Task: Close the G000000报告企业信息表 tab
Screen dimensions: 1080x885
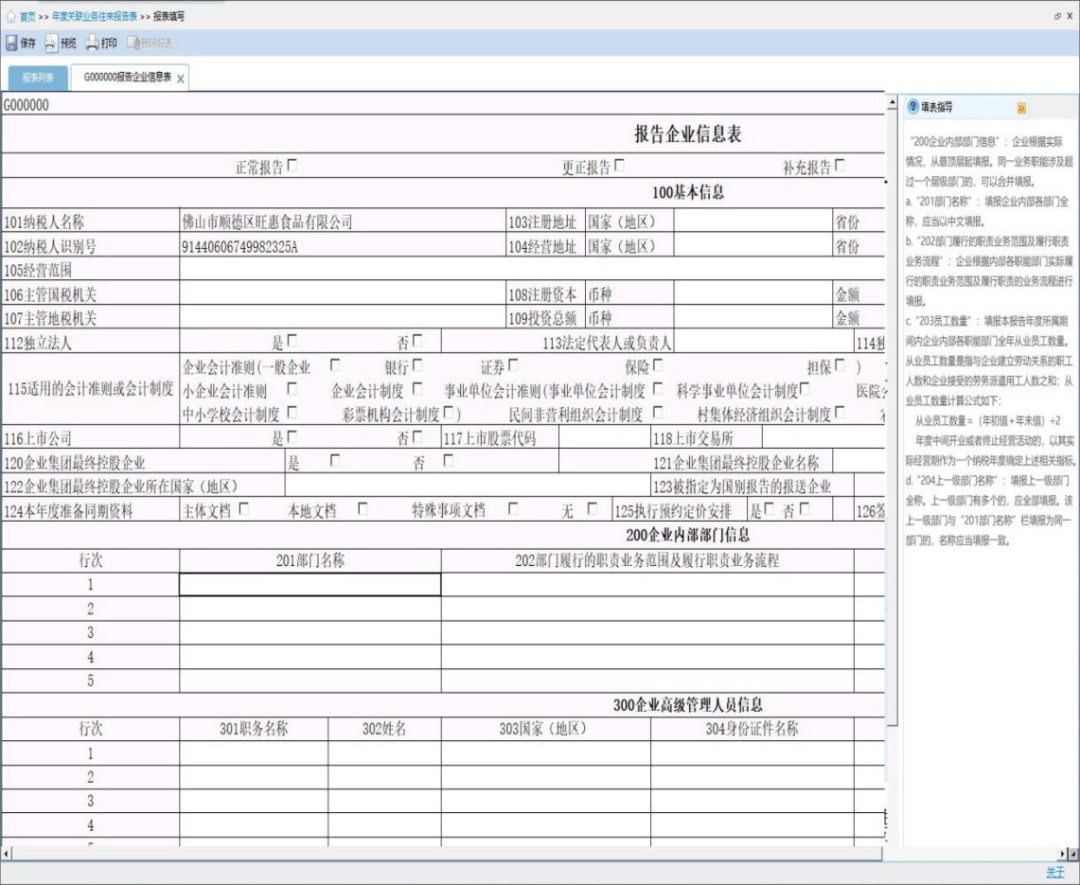Action: pyautogui.click(x=180, y=79)
